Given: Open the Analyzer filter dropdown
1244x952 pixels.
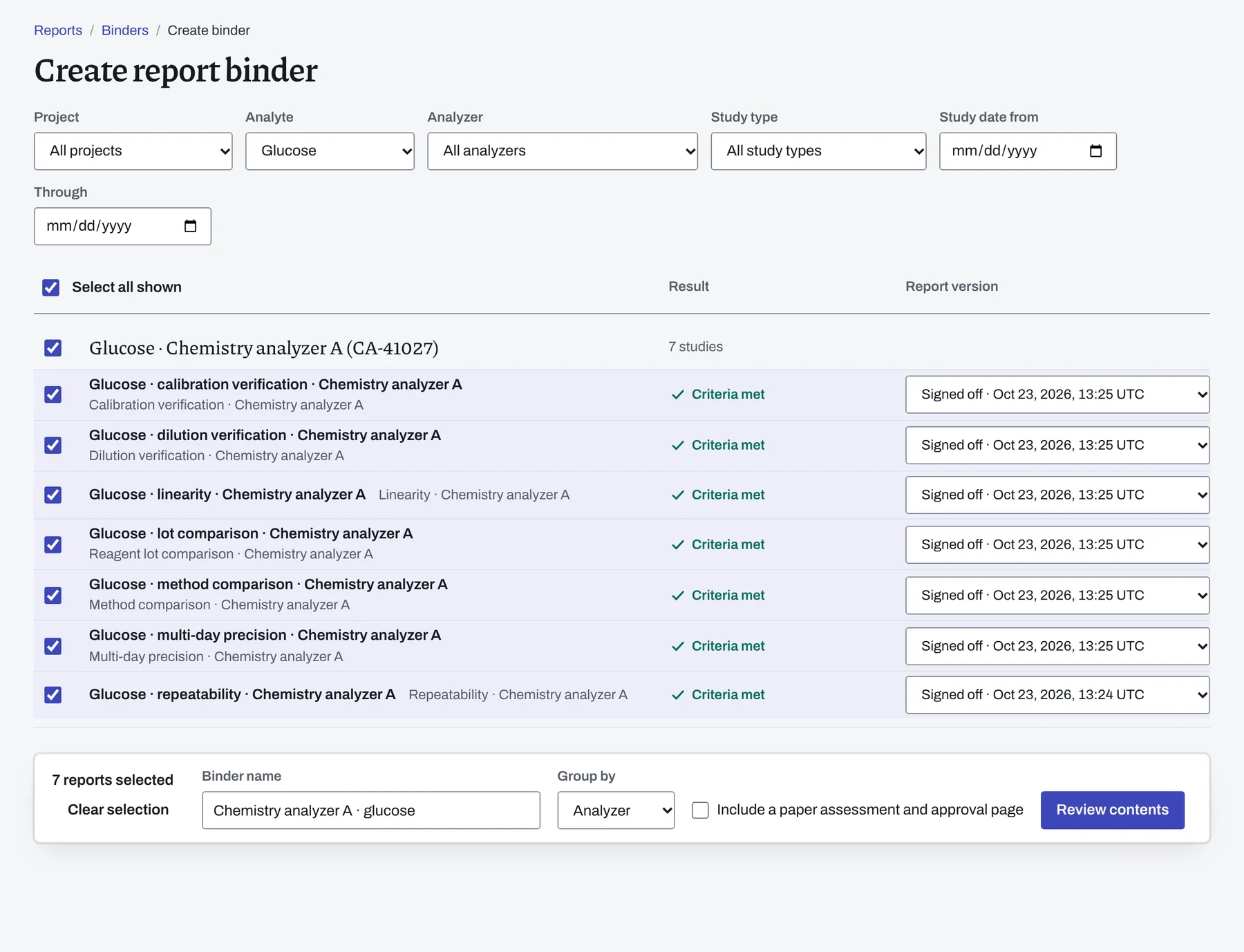Looking at the screenshot, I should (x=563, y=151).
